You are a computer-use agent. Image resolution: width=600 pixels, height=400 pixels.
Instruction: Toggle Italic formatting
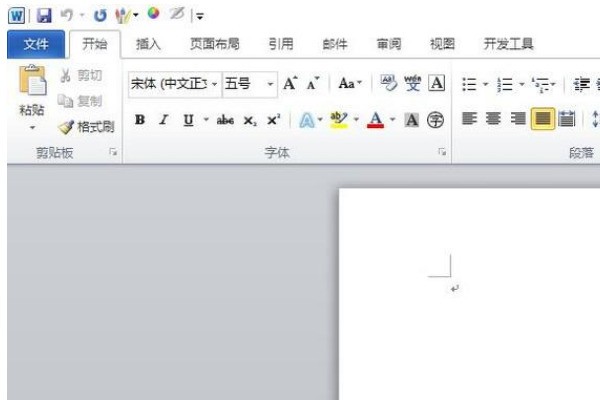[x=163, y=120]
